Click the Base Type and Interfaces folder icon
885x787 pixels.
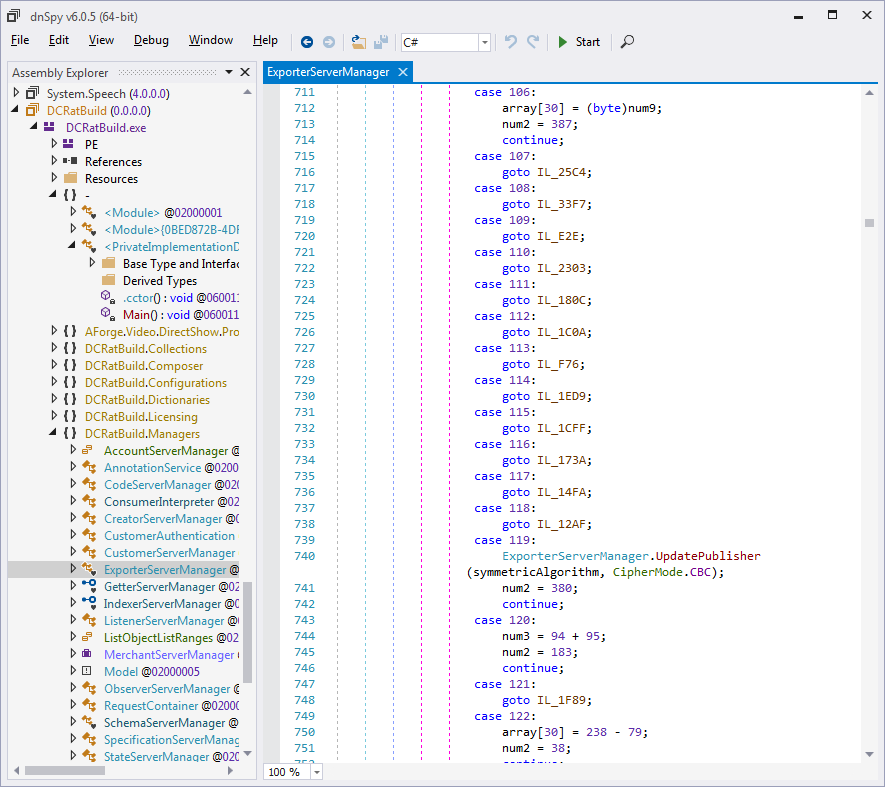[x=109, y=263]
